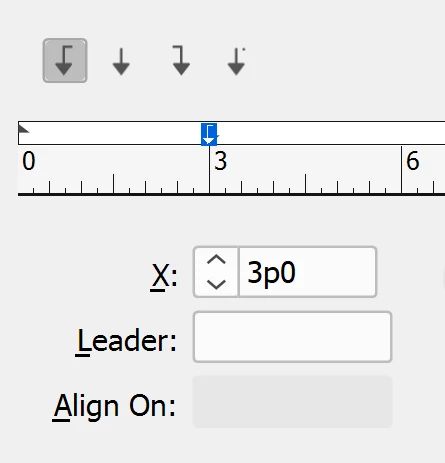Click the number 6 on the tab ruler
The width and height of the screenshot is (445, 463).
pos(413,161)
